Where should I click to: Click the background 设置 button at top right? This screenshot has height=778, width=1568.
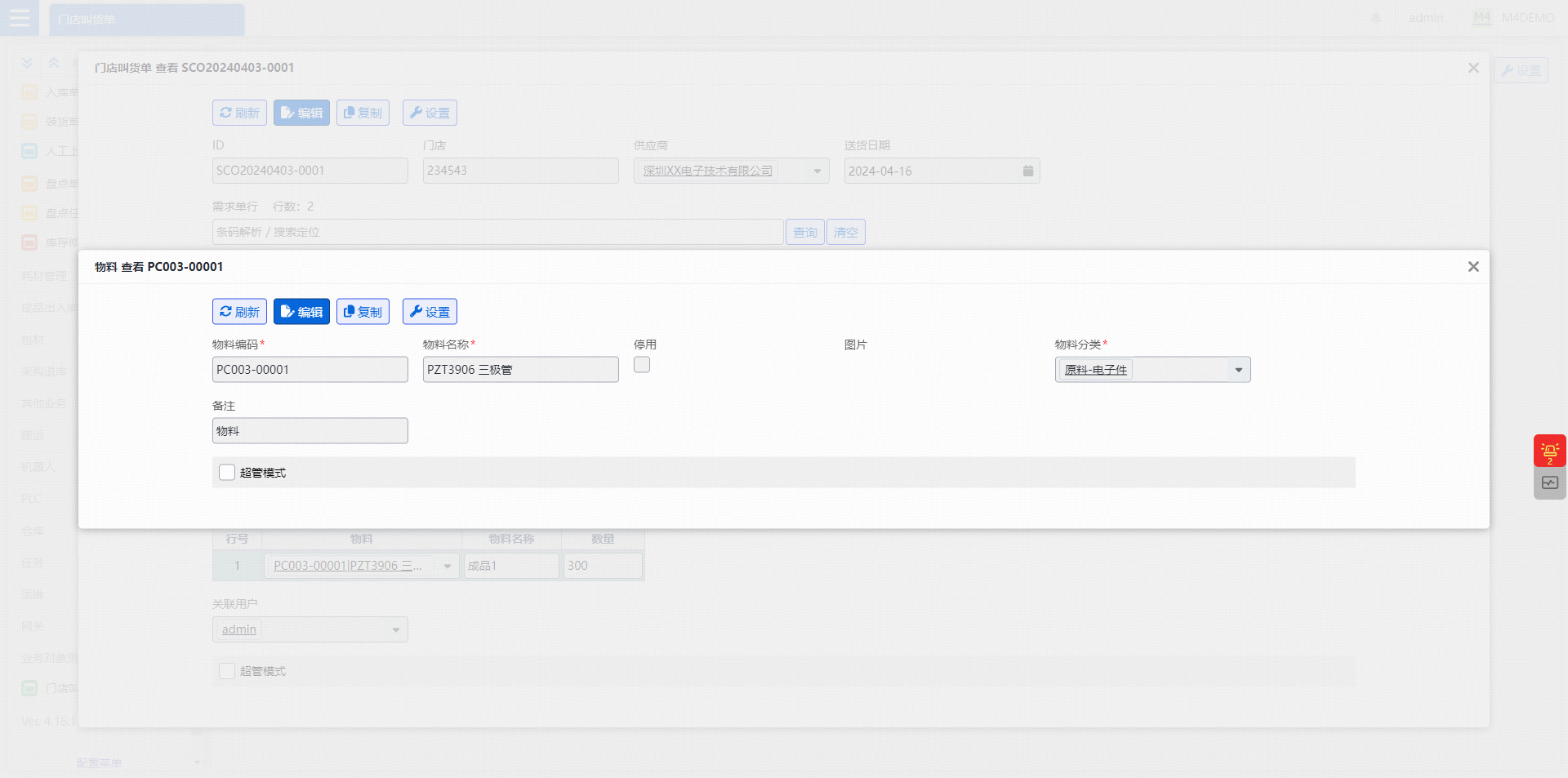(x=1521, y=70)
